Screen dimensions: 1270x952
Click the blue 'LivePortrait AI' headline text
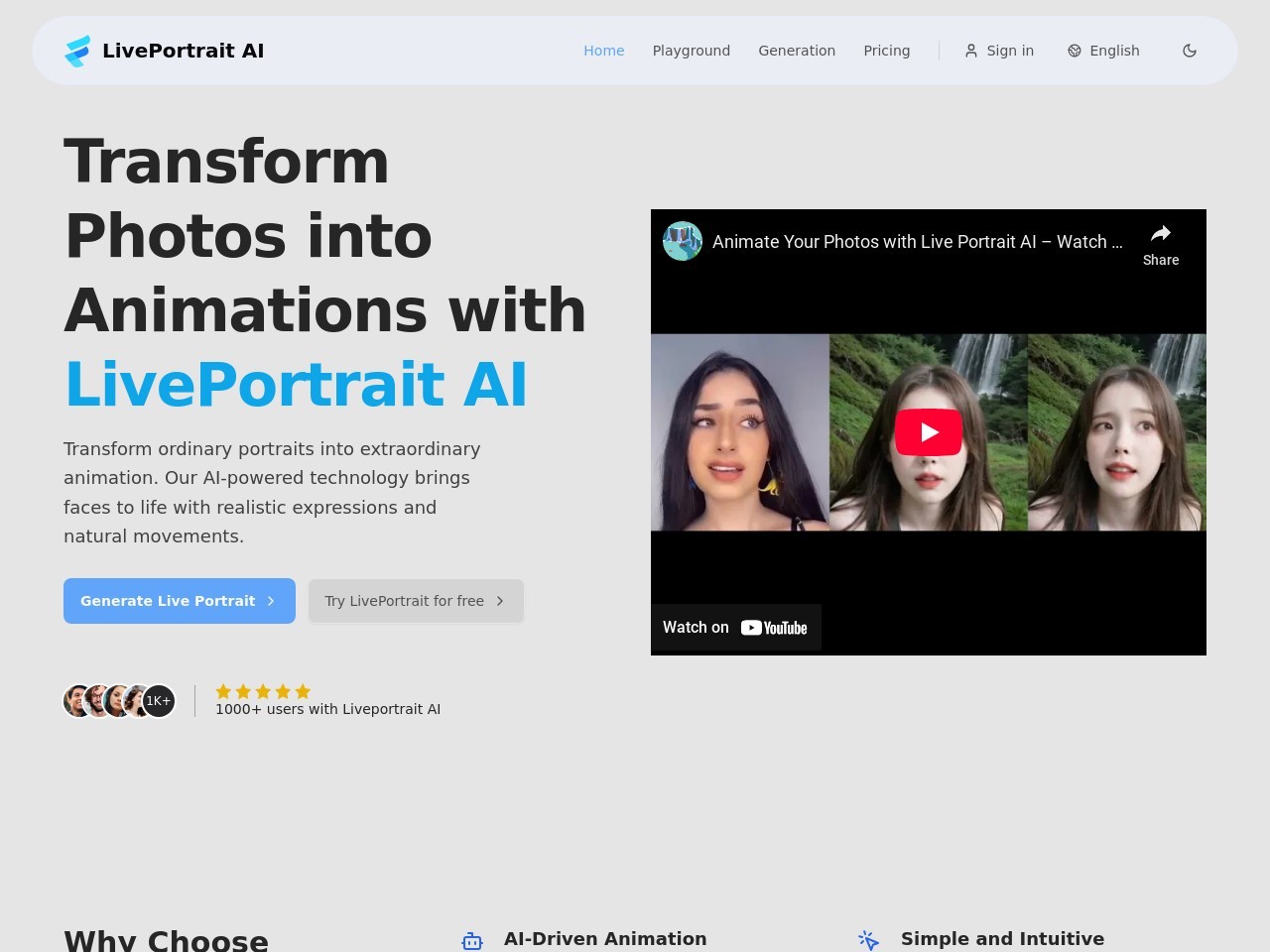pos(296,385)
